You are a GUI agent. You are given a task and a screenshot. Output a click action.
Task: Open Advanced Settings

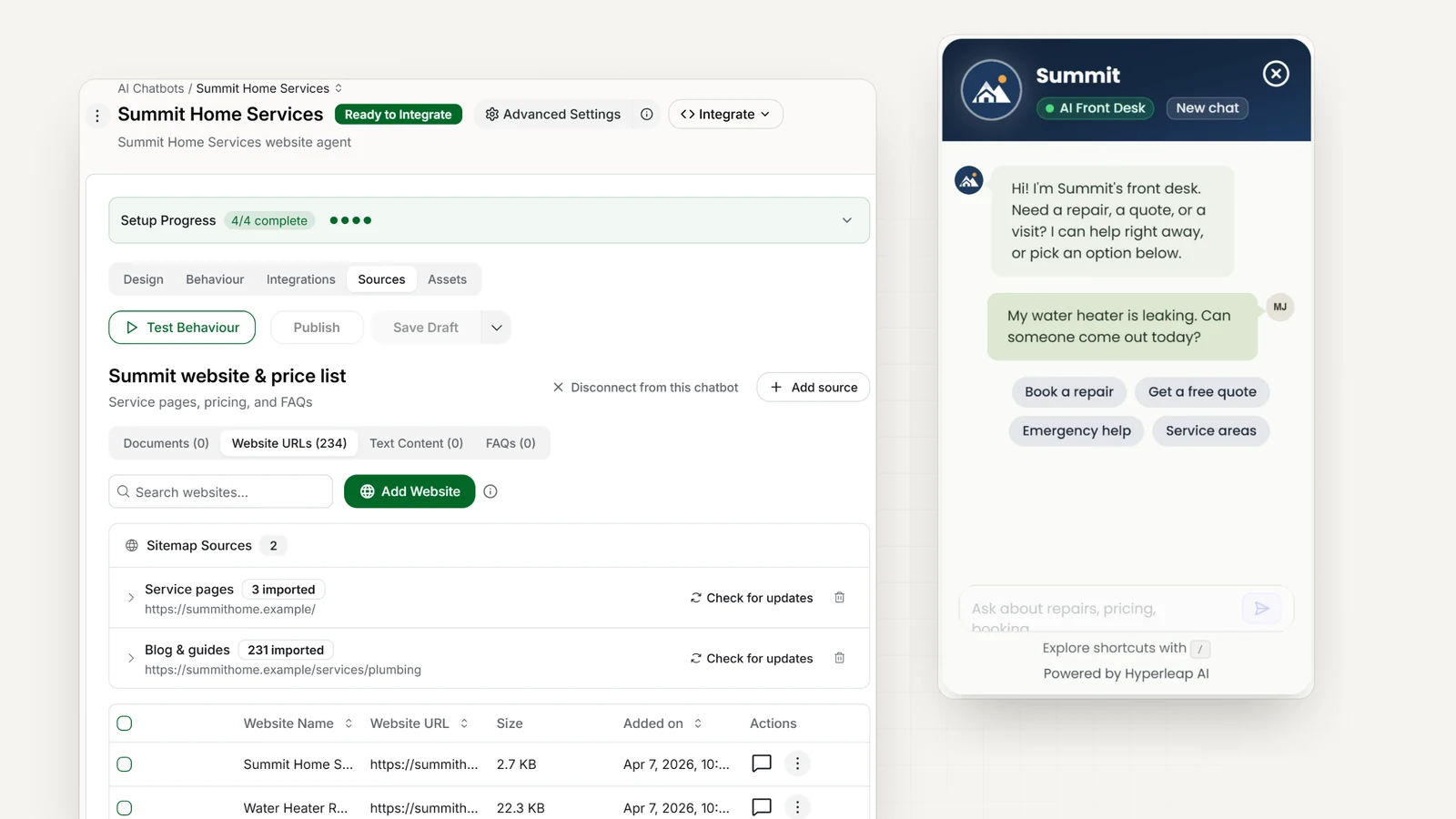click(552, 115)
